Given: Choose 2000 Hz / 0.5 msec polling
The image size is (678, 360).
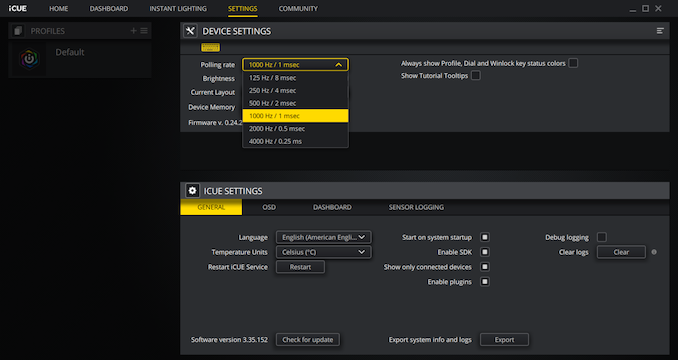Looking at the screenshot, I should pos(295,129).
